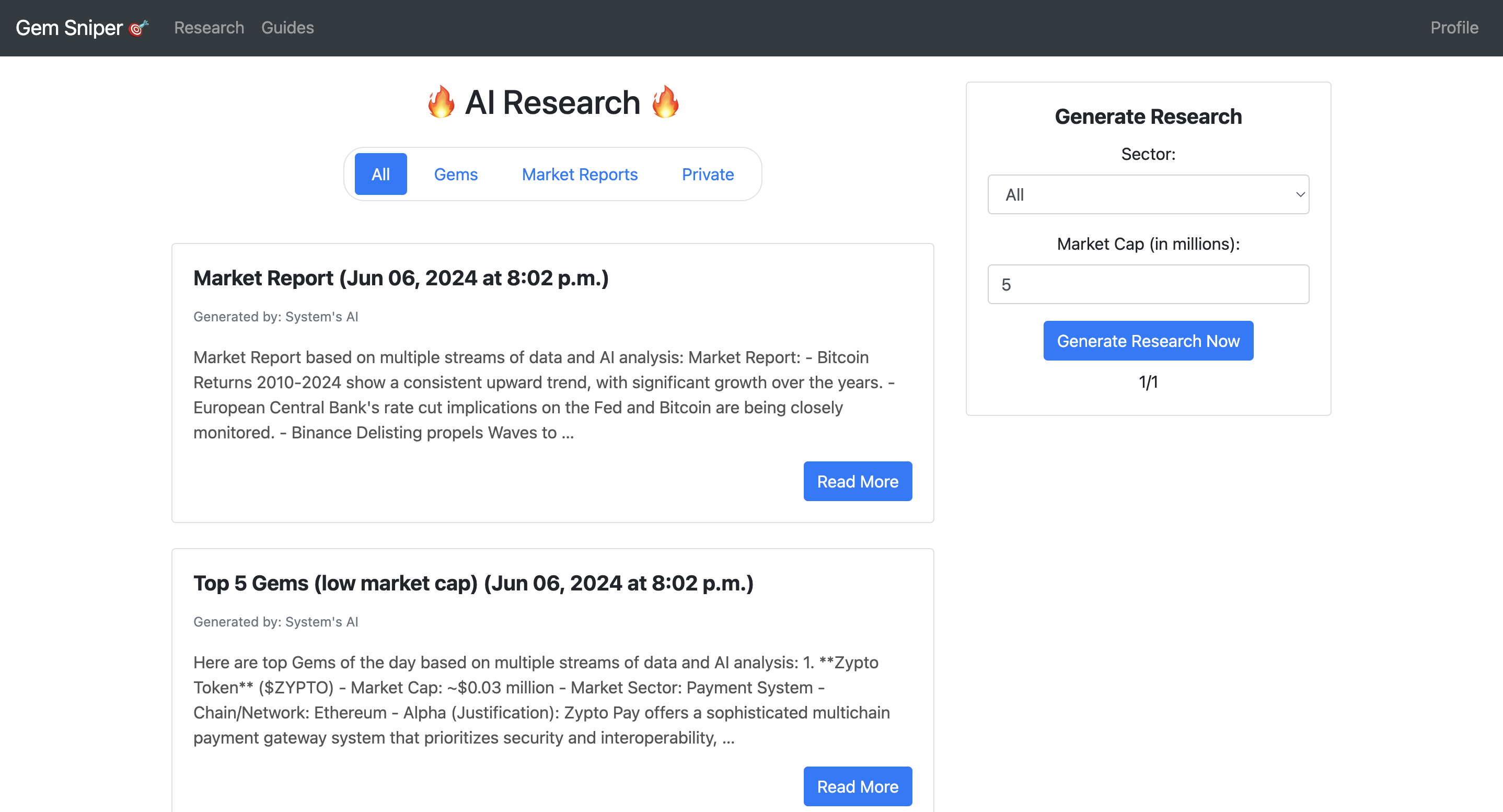The image size is (1503, 812).
Task: Read More on the Top 5 Gems card
Action: tap(857, 786)
